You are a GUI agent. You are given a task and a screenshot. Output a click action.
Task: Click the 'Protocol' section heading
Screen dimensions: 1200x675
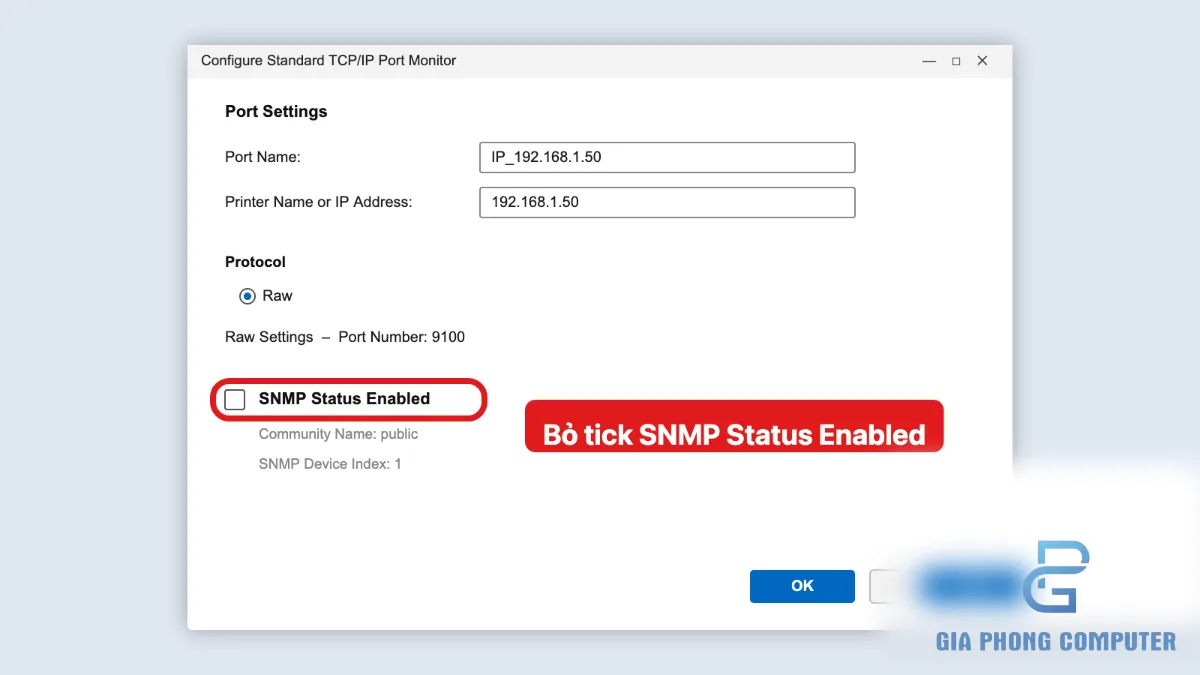coord(255,262)
